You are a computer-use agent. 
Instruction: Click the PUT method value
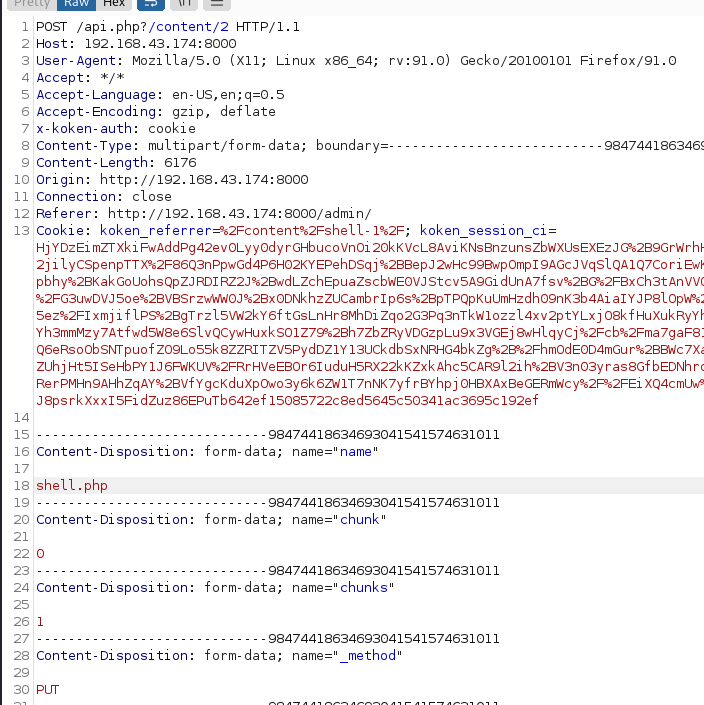pos(48,690)
